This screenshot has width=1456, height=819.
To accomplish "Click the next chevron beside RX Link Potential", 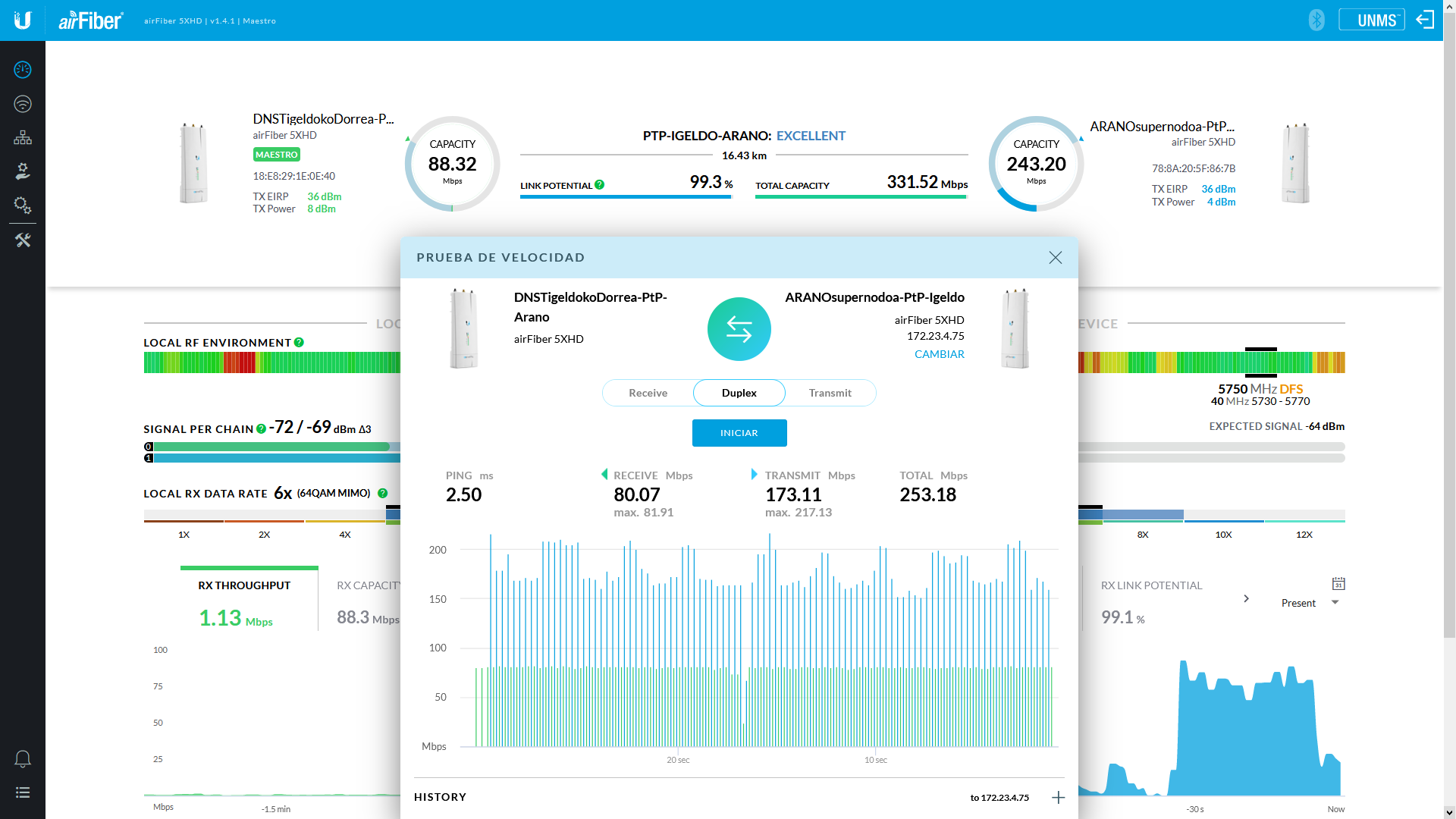I will (x=1246, y=599).
